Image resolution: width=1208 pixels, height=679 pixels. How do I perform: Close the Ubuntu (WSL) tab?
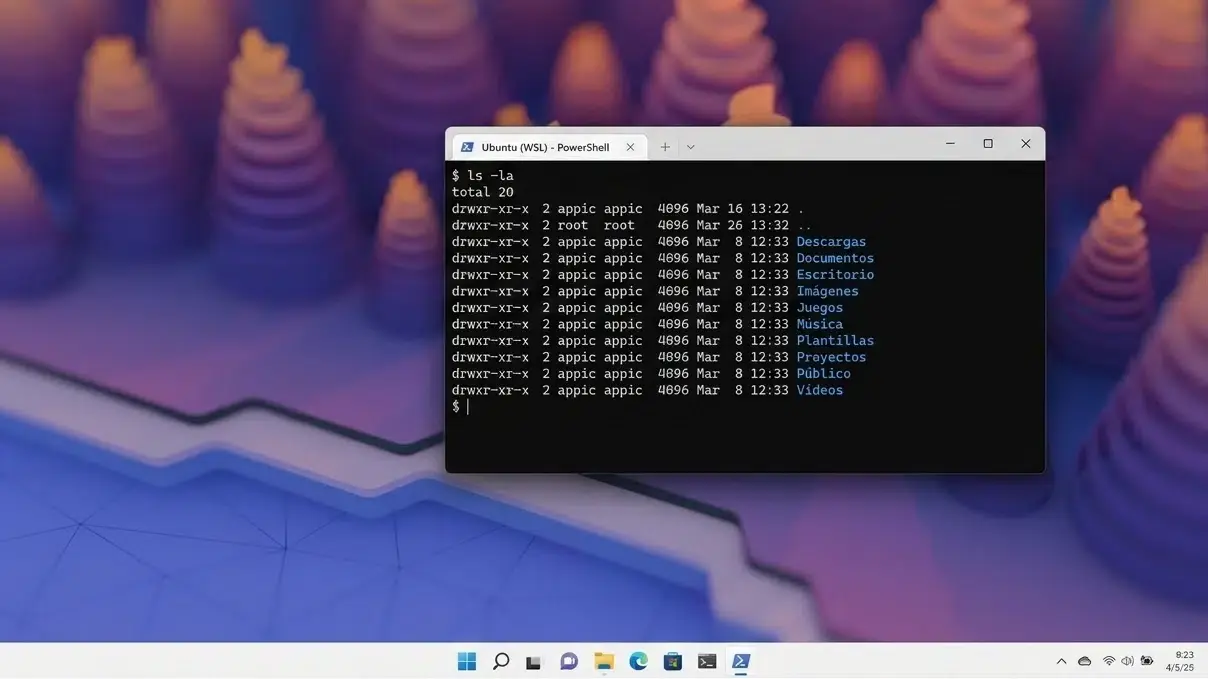630,147
